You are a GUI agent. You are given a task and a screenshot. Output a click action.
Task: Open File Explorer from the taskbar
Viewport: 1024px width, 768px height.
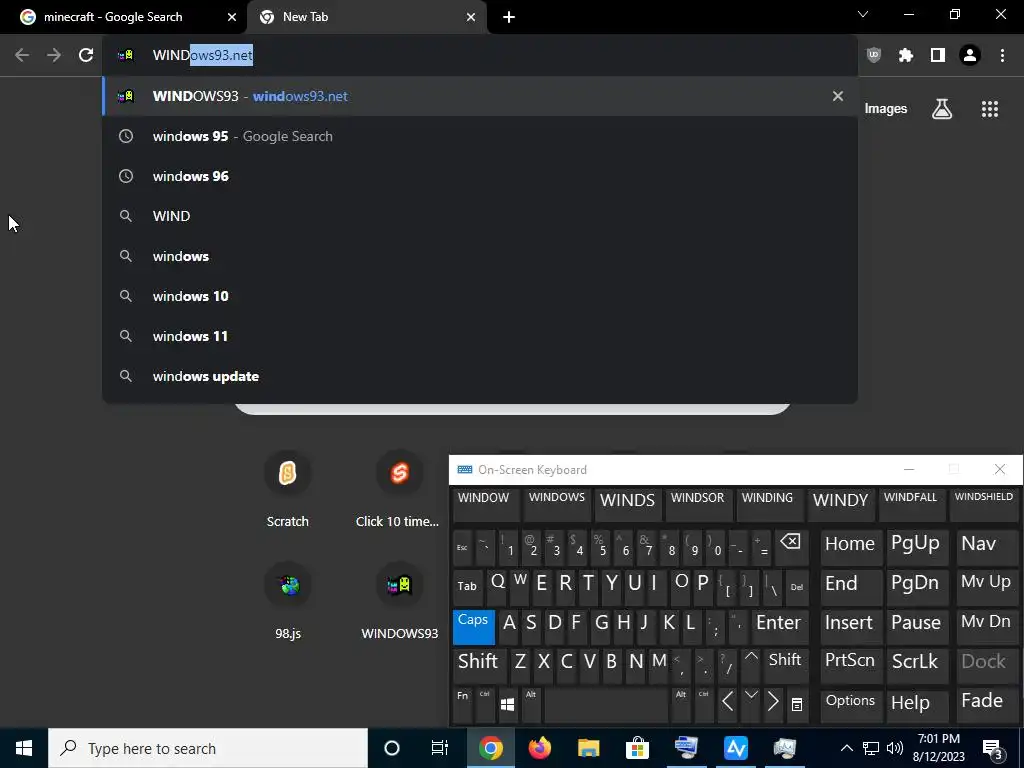pos(588,748)
